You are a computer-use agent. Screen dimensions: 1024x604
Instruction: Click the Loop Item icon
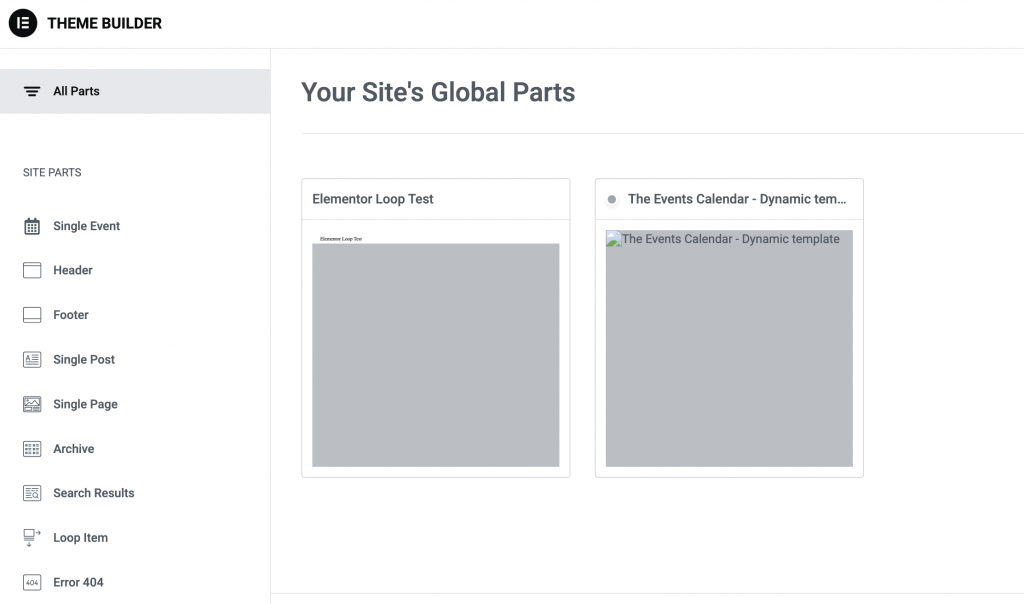coord(32,538)
